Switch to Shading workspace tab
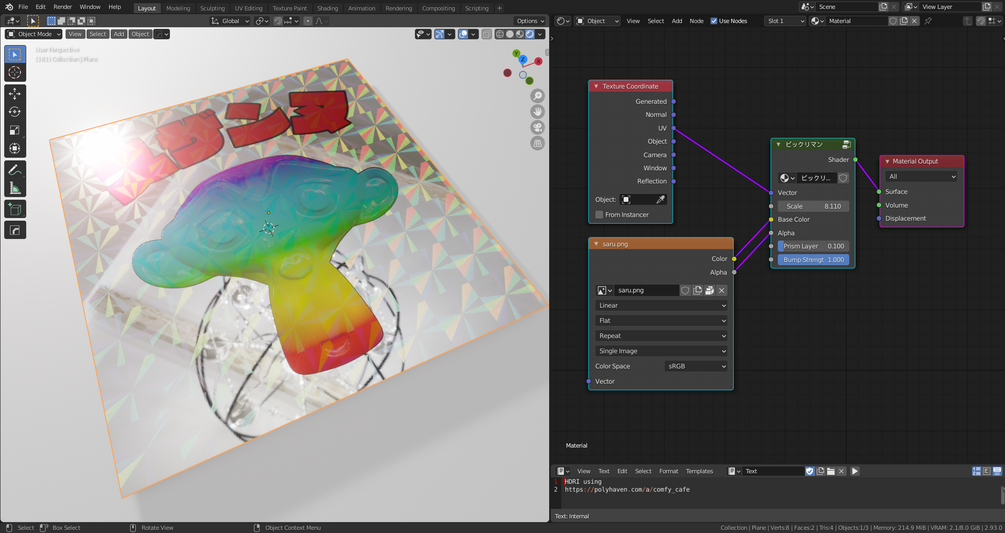Image resolution: width=1005 pixels, height=533 pixels. tap(327, 8)
